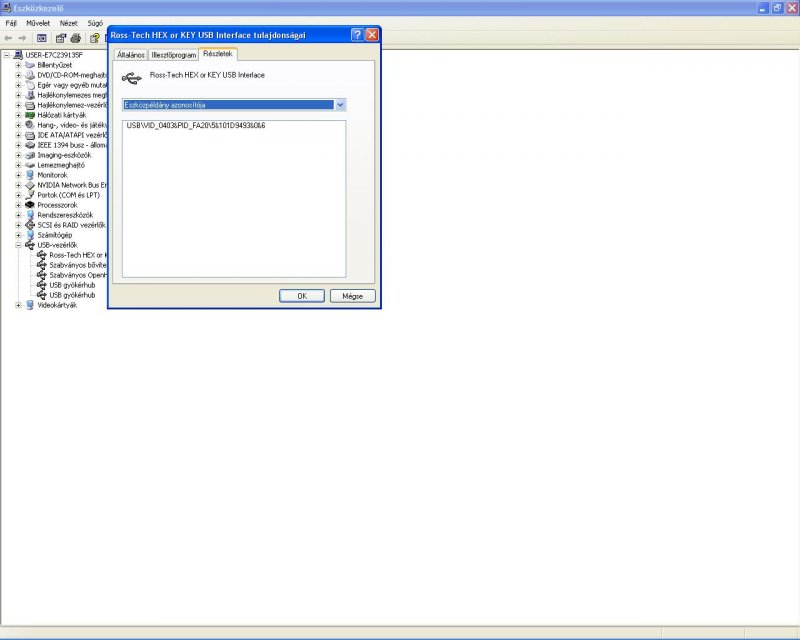Toggle the console tree toolbar icon

point(42,38)
